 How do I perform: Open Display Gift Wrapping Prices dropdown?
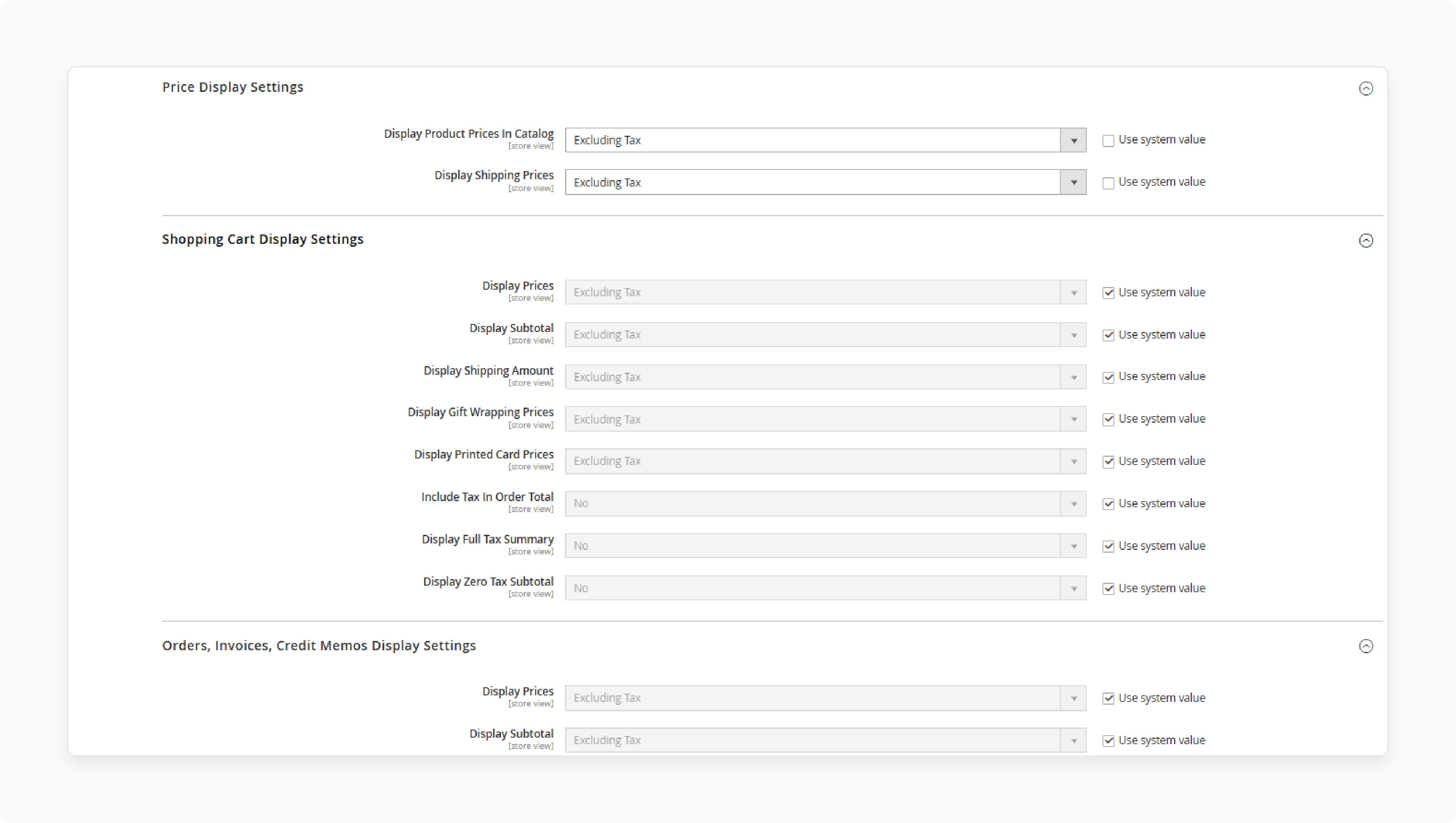click(x=825, y=419)
